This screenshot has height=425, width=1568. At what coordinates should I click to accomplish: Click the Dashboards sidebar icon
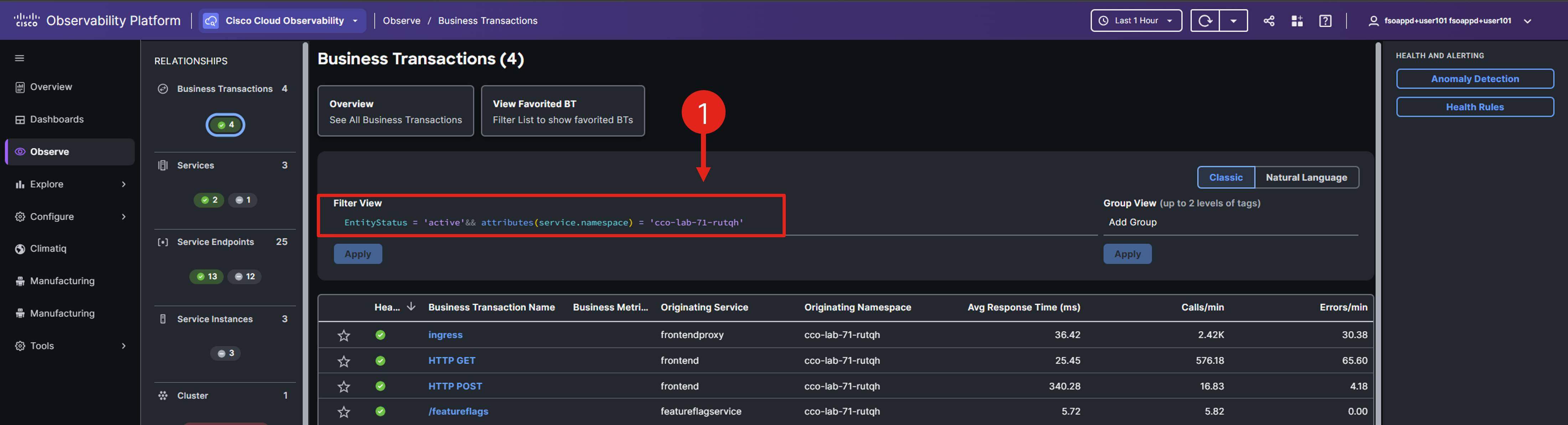20,119
